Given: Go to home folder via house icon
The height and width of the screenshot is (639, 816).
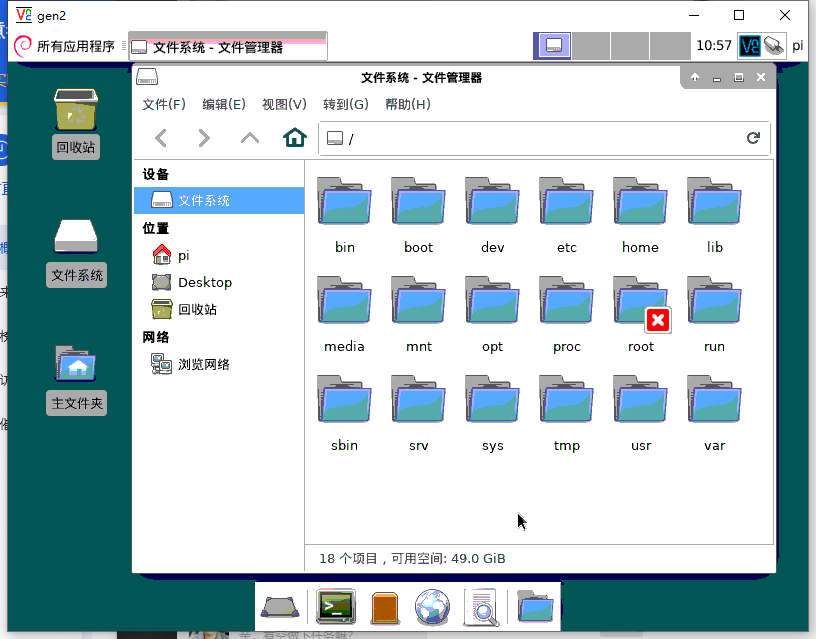Looking at the screenshot, I should pyautogui.click(x=295, y=137).
